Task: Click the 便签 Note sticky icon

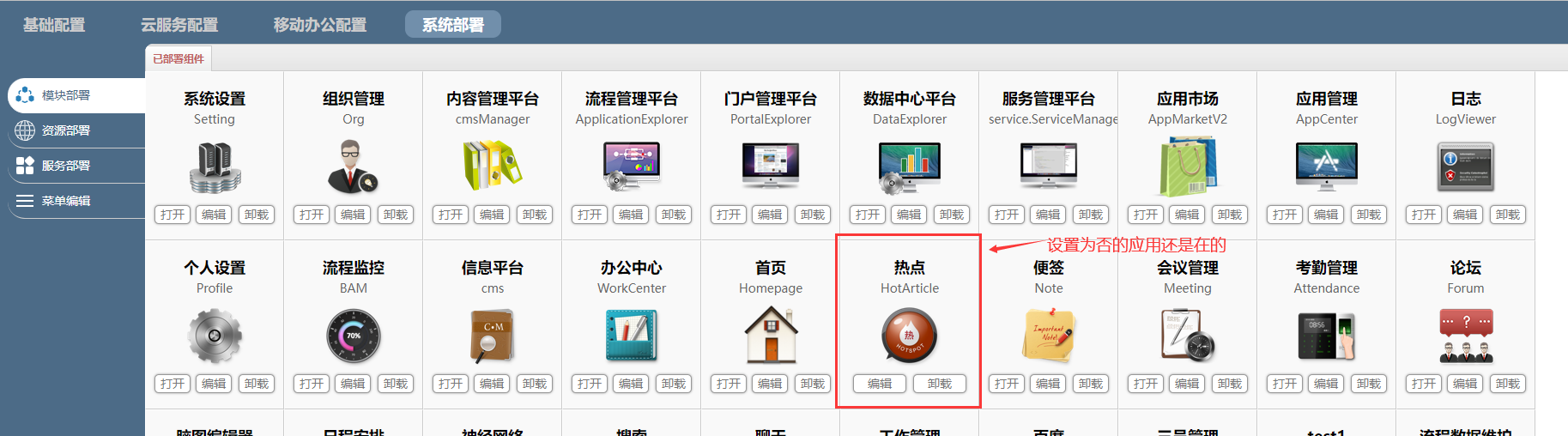Action: [1048, 336]
